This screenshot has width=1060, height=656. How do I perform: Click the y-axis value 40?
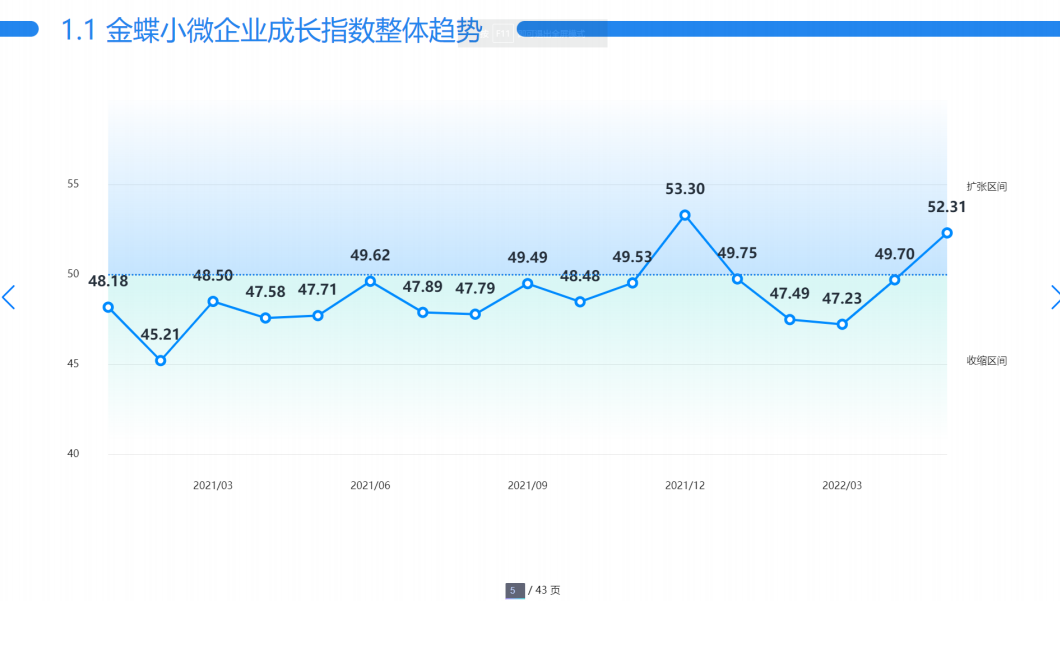73,454
